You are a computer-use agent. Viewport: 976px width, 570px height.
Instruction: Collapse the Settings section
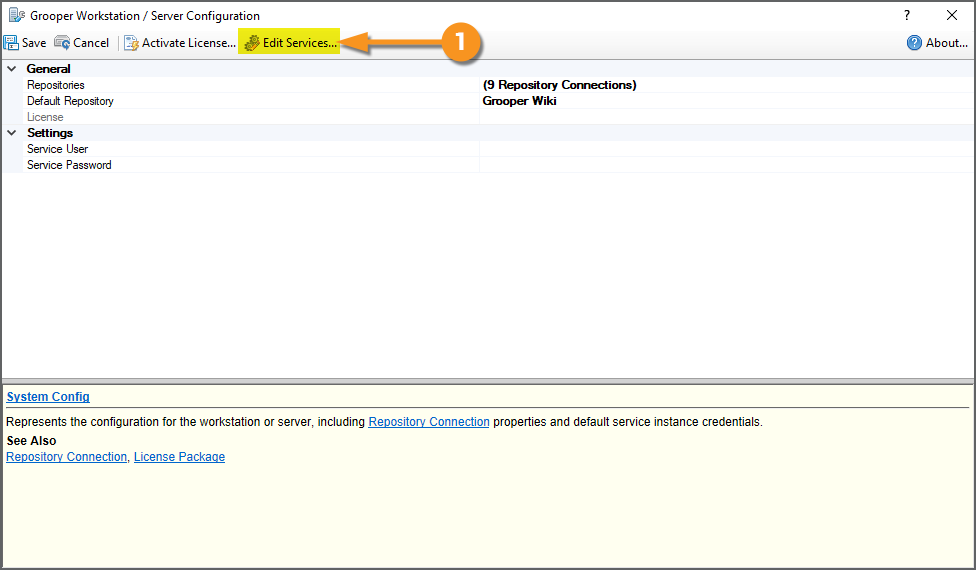pos(12,133)
